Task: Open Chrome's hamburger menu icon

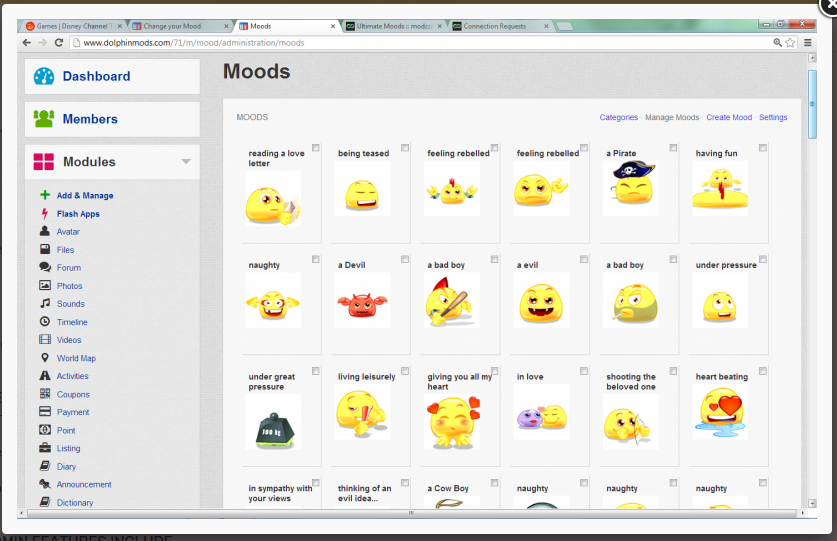Action: tap(807, 43)
